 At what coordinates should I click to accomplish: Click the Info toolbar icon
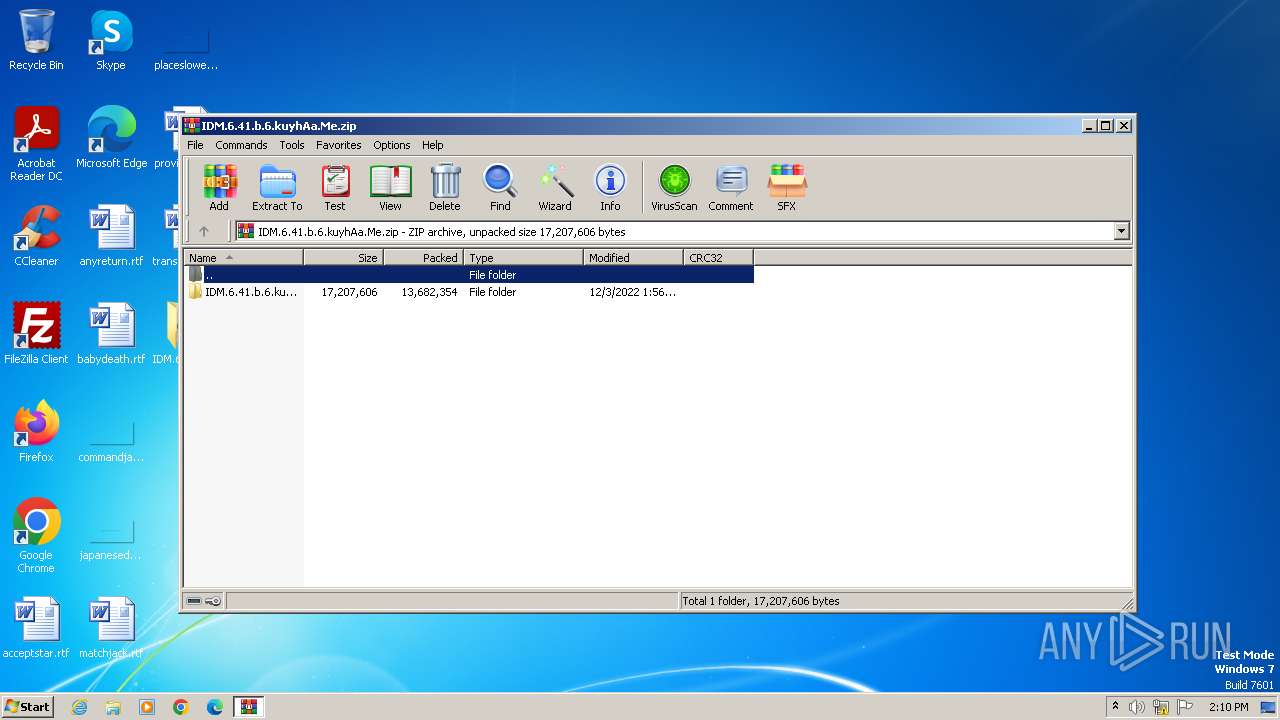[x=610, y=188]
